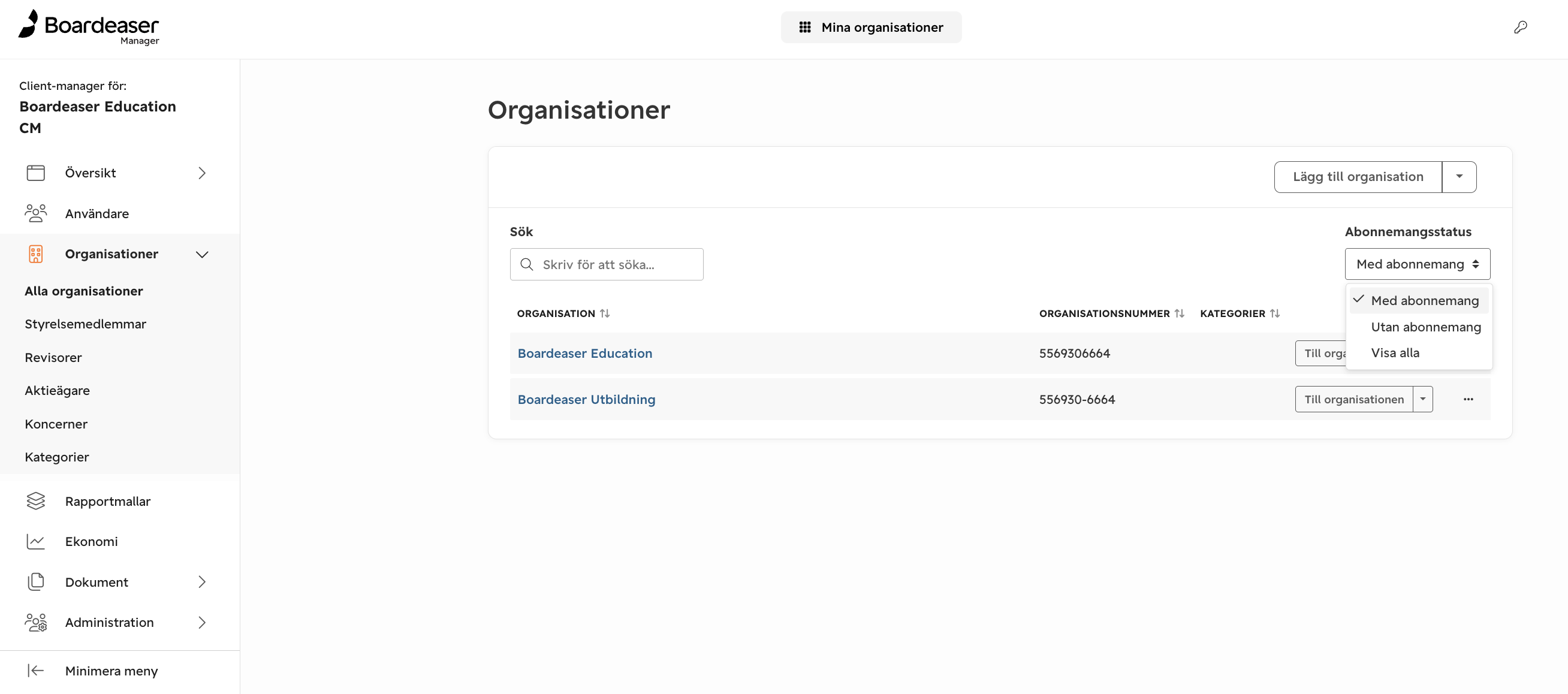Image resolution: width=1568 pixels, height=694 pixels.
Task: Go to Revisorer in sidebar
Action: [x=53, y=357]
